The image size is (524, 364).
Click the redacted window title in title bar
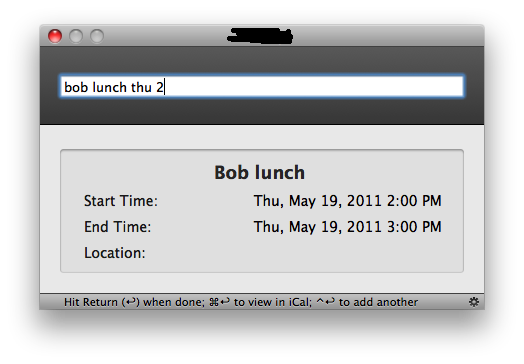(x=260, y=36)
